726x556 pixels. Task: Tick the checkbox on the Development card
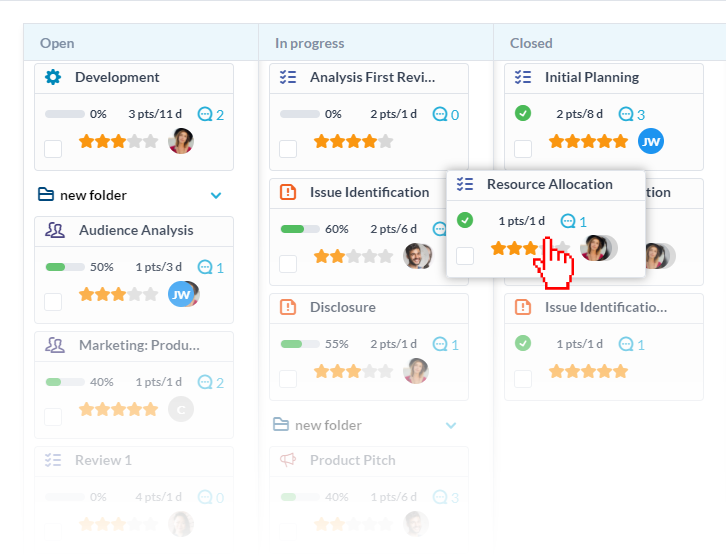(53, 149)
